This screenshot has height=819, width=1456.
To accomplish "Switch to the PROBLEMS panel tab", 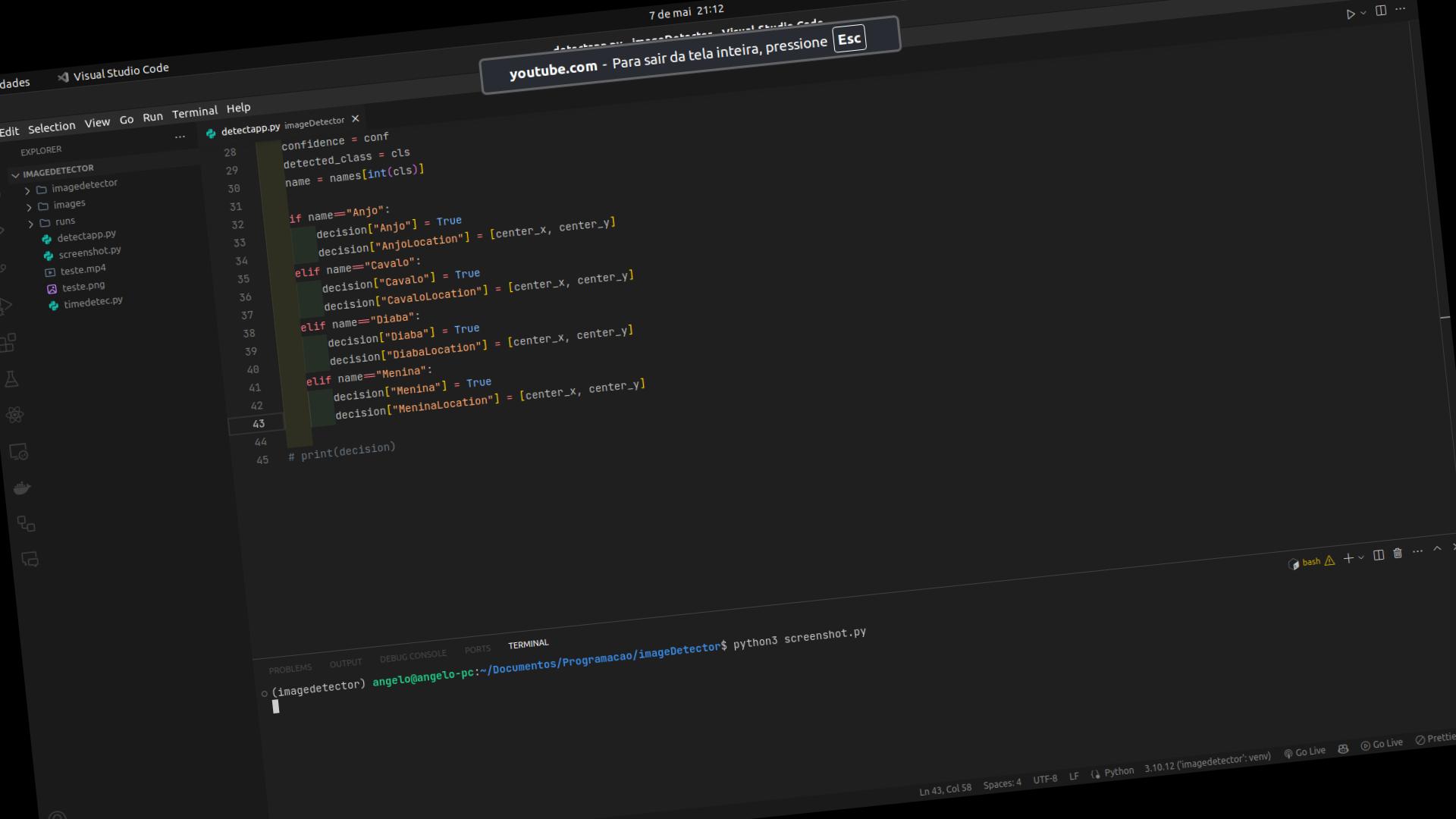I will pyautogui.click(x=290, y=669).
